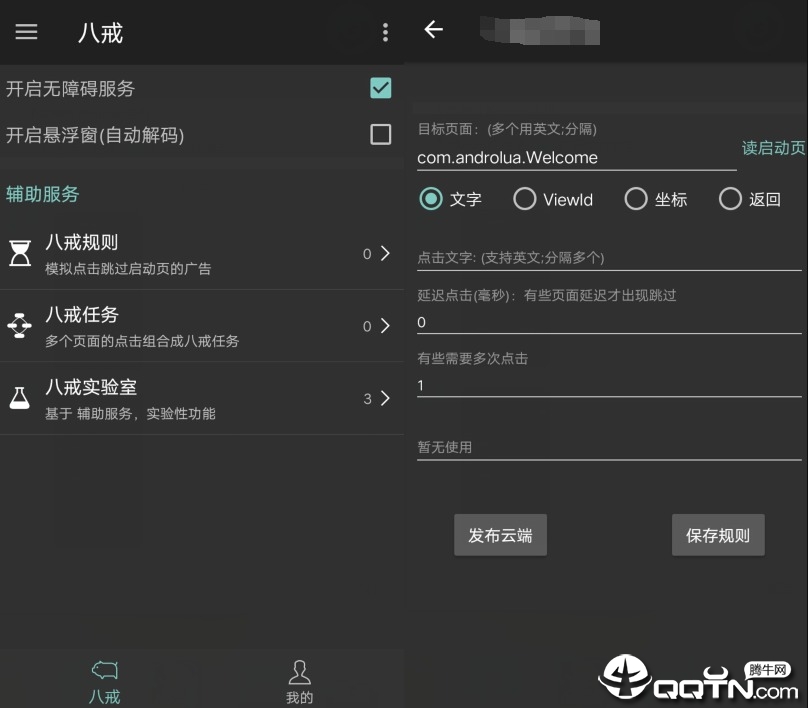Click the 保存规则 button
Screen dimensions: 808x708
pyautogui.click(x=718, y=535)
